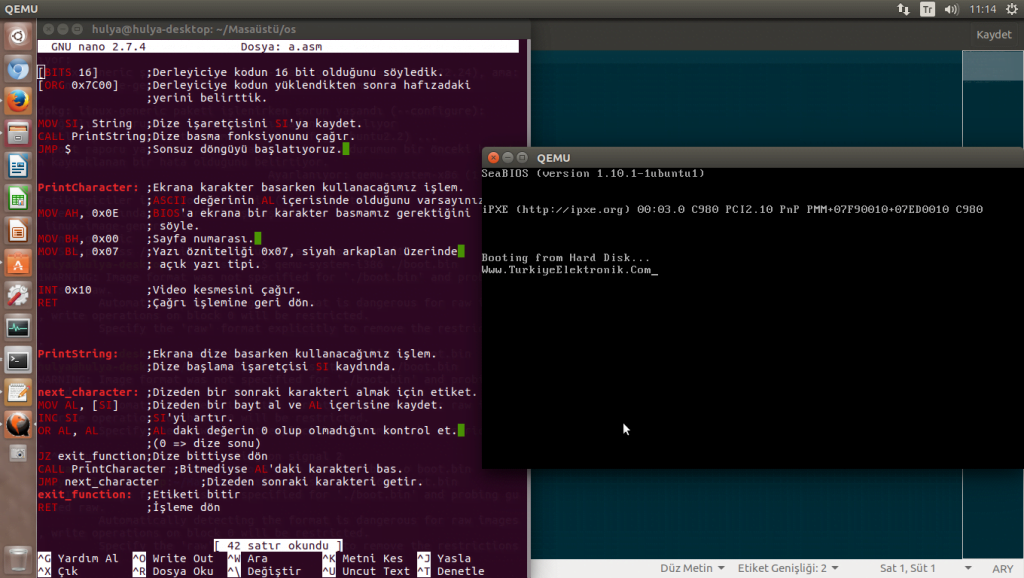Screen dimensions: 1024x578
Task: Click the ^X Çık exit shortcut
Action: point(57,571)
